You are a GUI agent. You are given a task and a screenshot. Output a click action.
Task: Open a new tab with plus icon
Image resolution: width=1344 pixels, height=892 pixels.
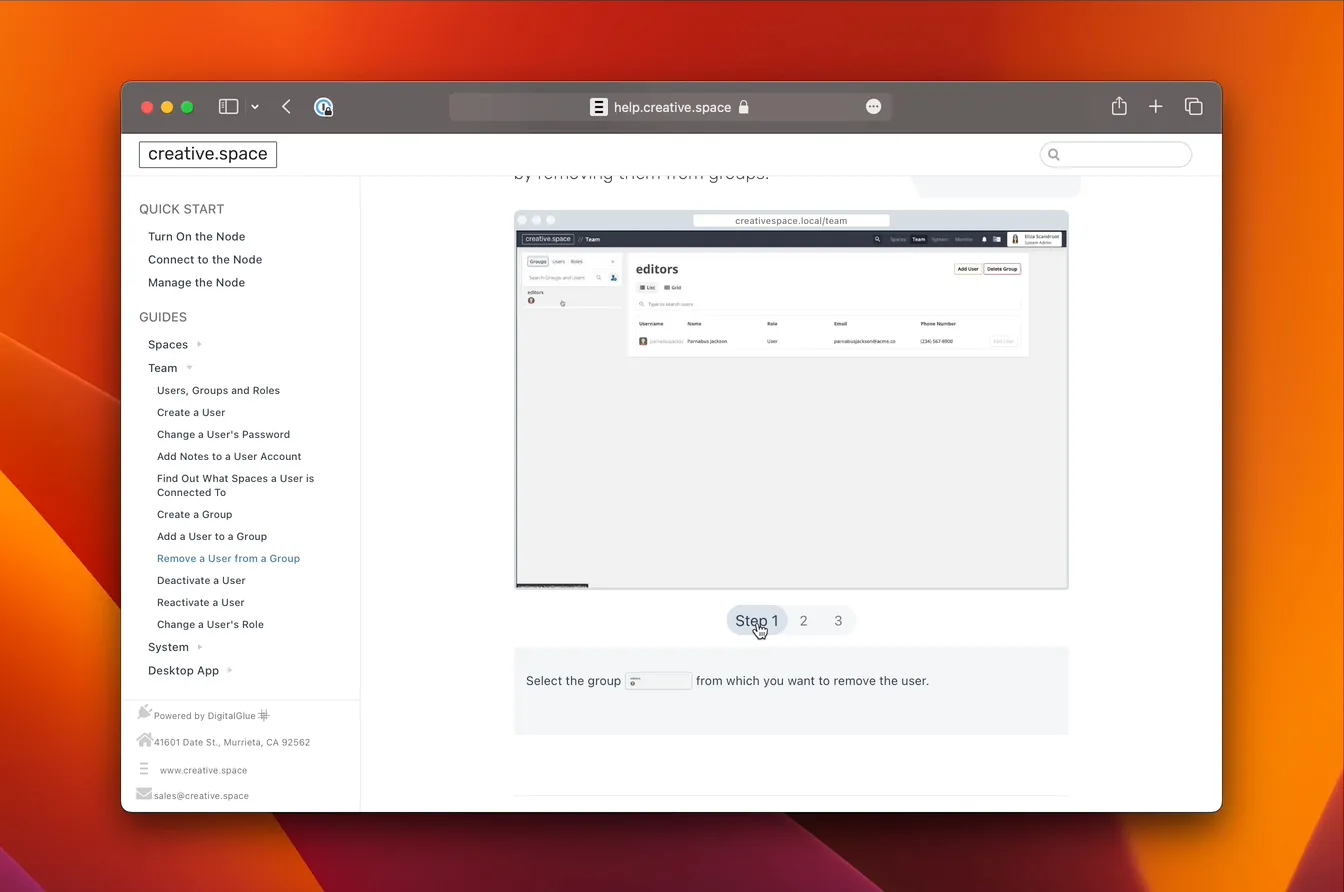pyautogui.click(x=1155, y=107)
